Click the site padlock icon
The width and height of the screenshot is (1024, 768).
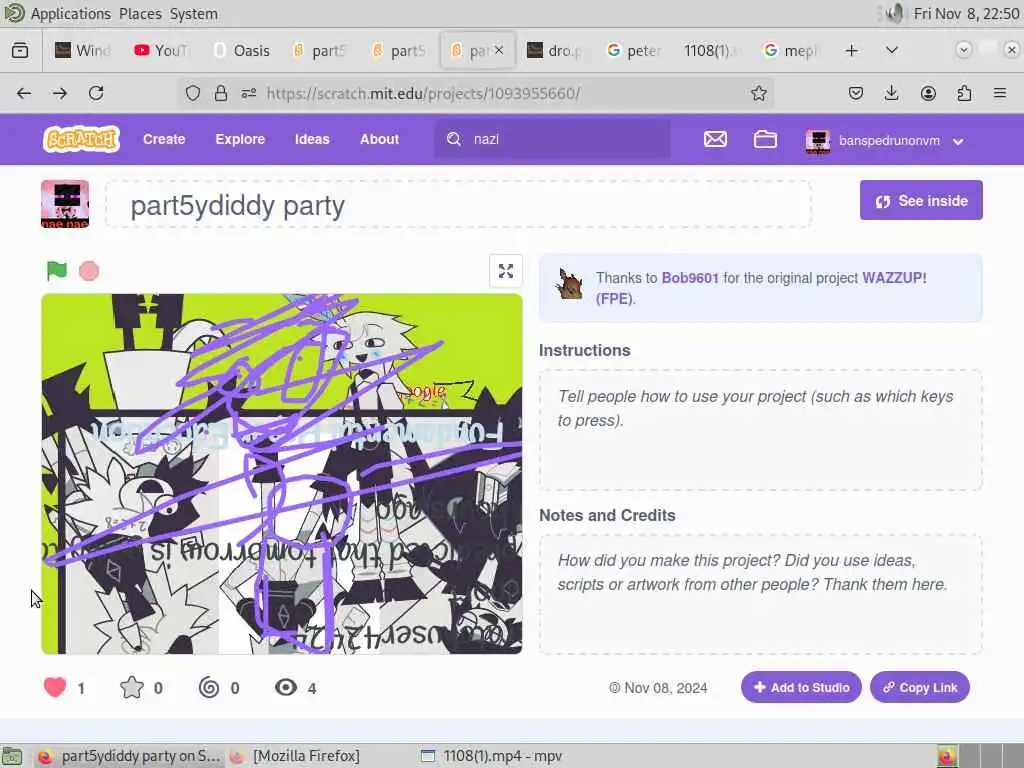pos(221,93)
